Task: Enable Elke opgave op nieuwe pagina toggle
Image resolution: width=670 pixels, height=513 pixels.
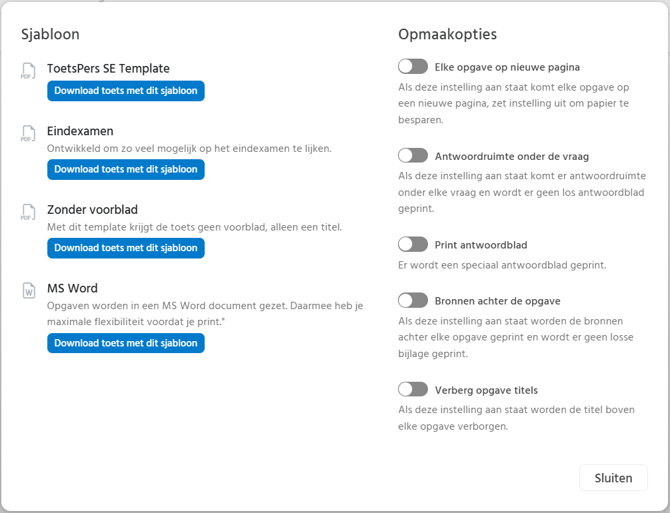Action: pyautogui.click(x=413, y=67)
